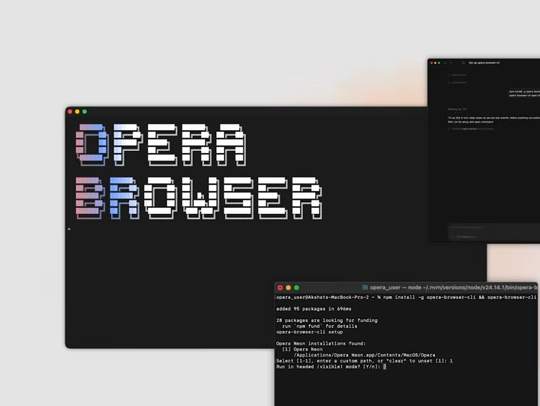Click the 'run `npm fund` for details' line
This screenshot has width=540, height=406.
320,326
